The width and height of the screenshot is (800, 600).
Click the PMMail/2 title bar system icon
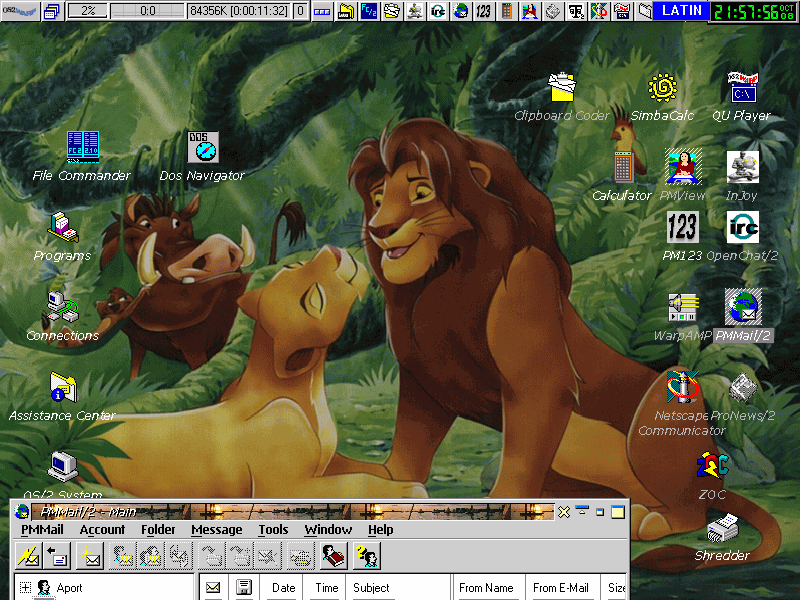[x=21, y=511]
